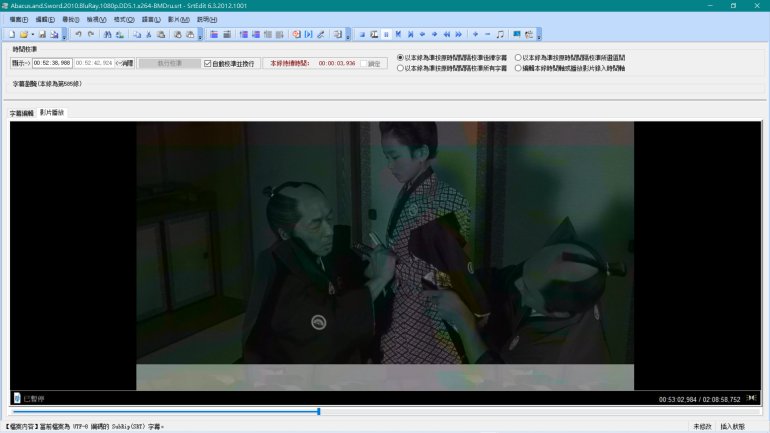Screen dimensions: 770x433
Task: Open the Format (O) menu
Action: click(124, 20)
